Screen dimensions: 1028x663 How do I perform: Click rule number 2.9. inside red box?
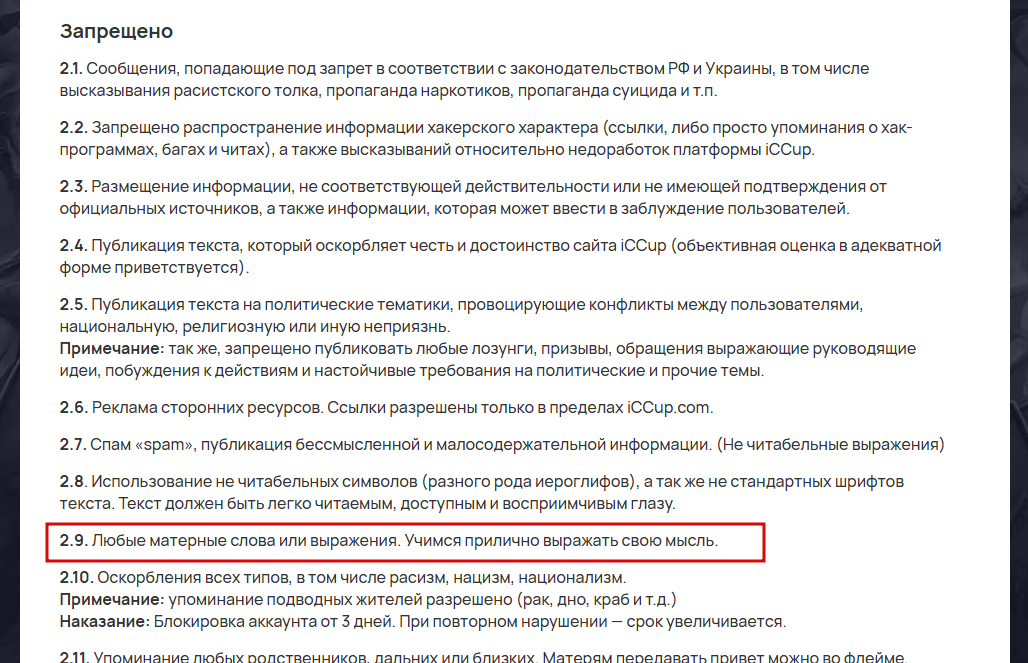coord(73,540)
